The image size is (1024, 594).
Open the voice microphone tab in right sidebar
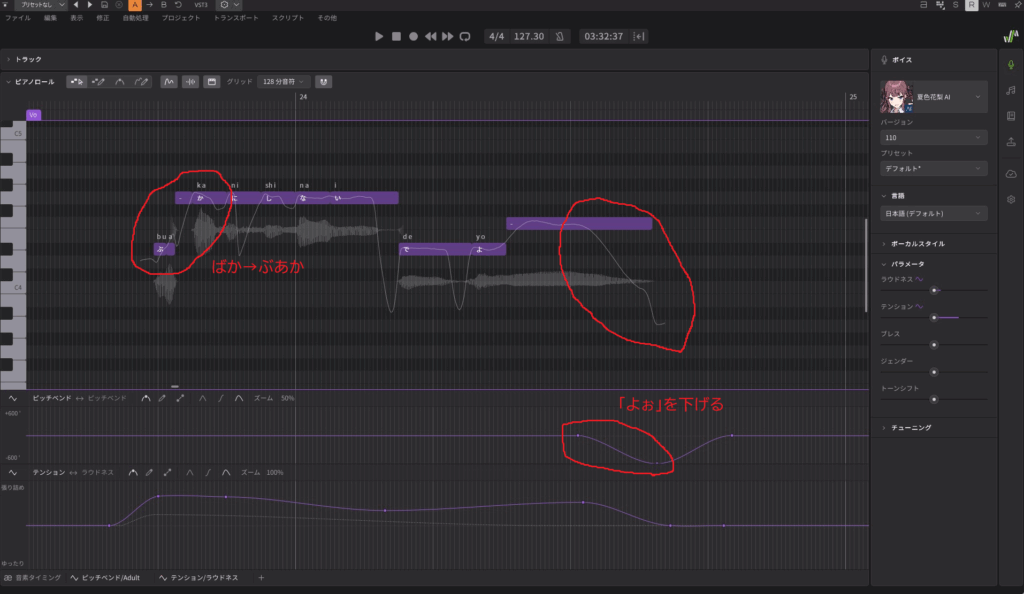click(x=1011, y=65)
